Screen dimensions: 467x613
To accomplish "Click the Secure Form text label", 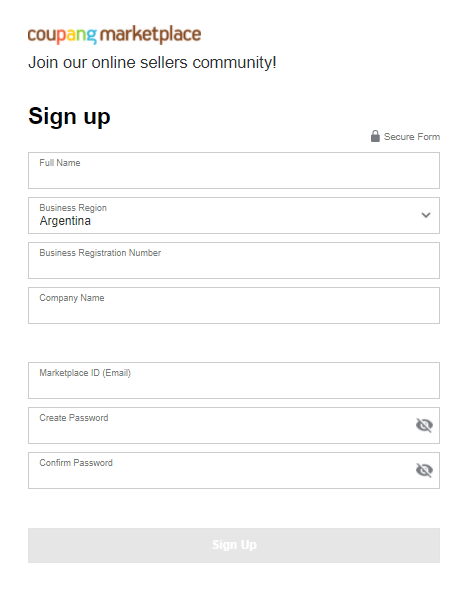I will (x=412, y=137).
